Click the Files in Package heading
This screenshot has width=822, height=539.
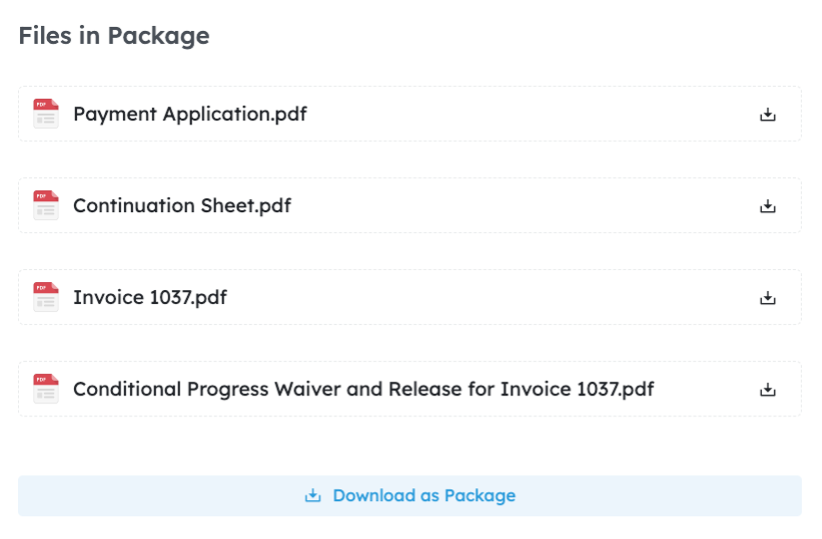click(x=114, y=36)
